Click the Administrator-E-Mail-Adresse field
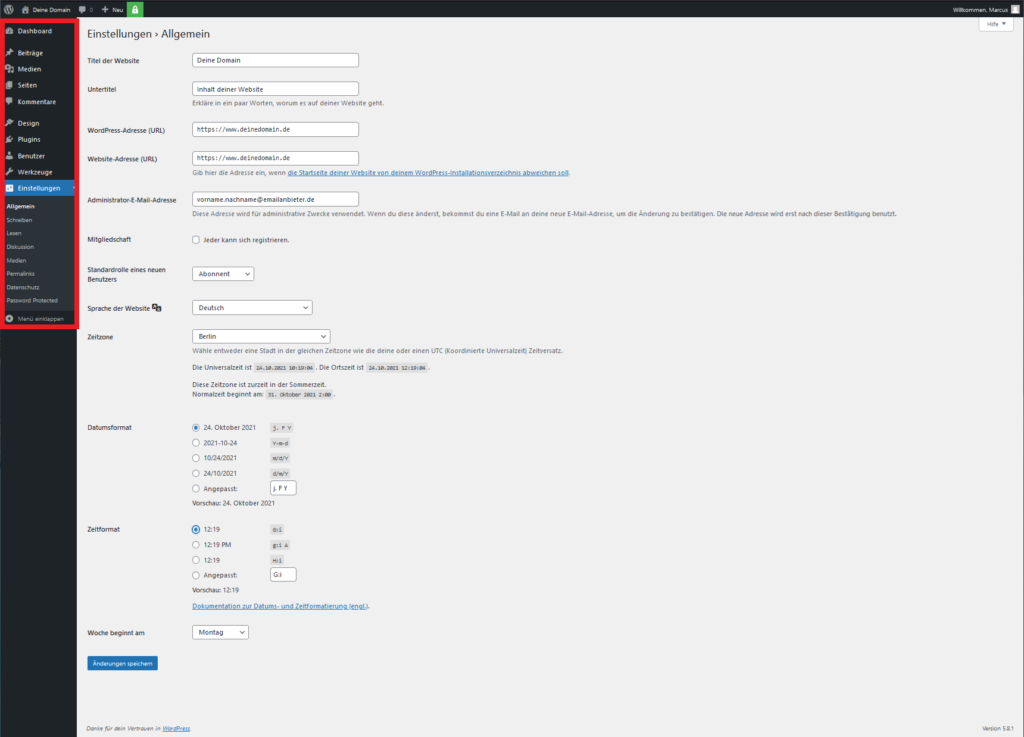This screenshot has height=737, width=1024. (276, 199)
